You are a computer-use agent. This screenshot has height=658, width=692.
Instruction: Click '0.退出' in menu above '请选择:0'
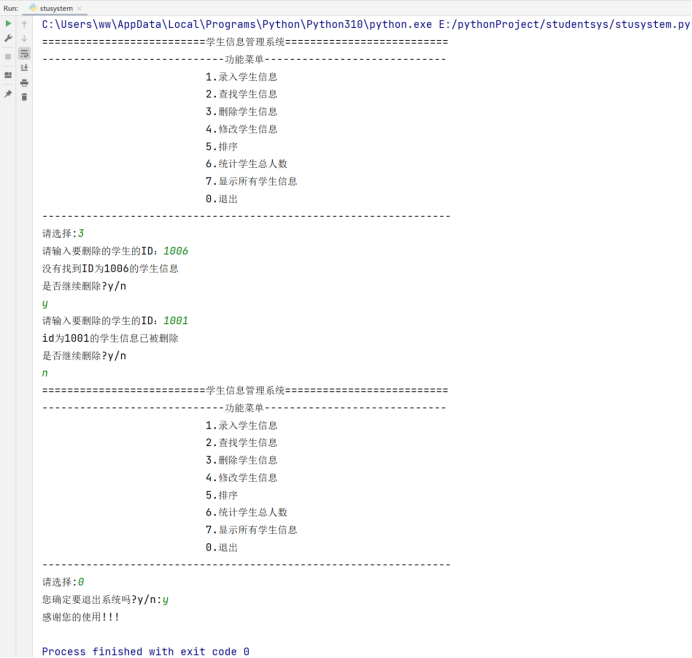[x=222, y=548]
